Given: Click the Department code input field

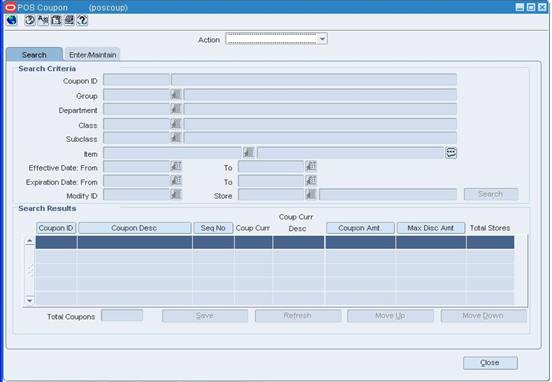Looking at the screenshot, I should point(136,109).
